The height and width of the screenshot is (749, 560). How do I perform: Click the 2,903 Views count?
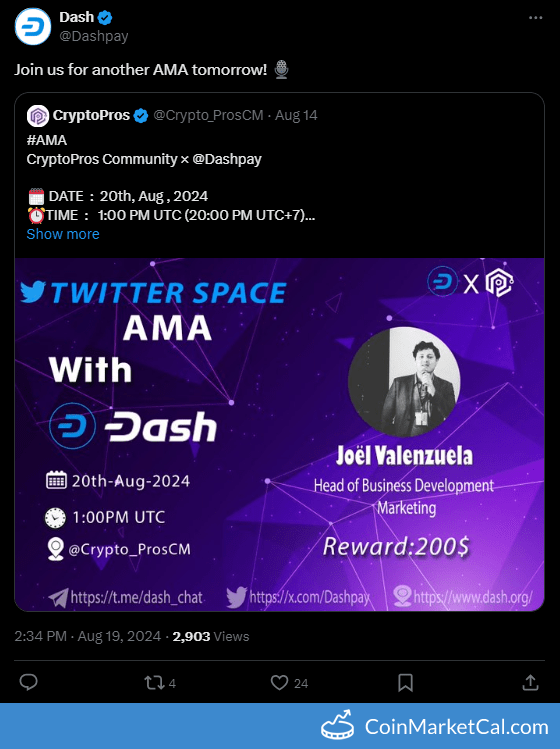point(211,636)
